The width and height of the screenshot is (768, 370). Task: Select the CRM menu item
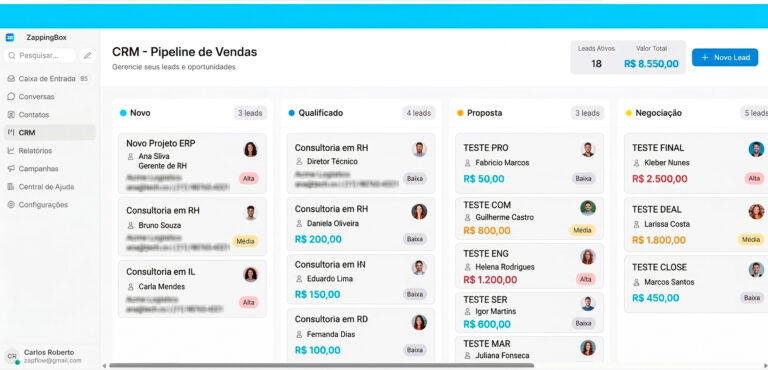click(x=49, y=132)
